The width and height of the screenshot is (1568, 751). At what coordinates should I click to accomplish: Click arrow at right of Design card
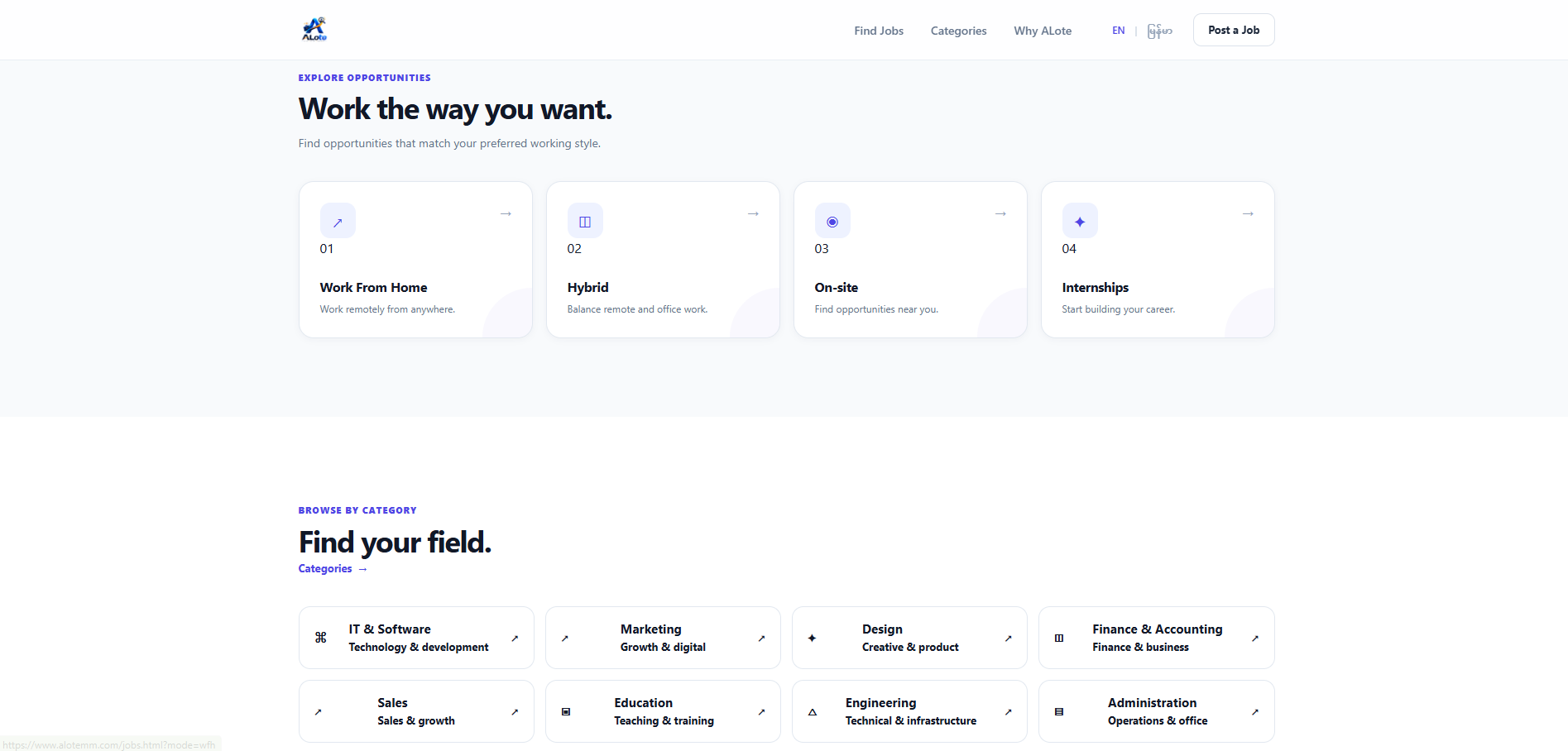[1008, 638]
